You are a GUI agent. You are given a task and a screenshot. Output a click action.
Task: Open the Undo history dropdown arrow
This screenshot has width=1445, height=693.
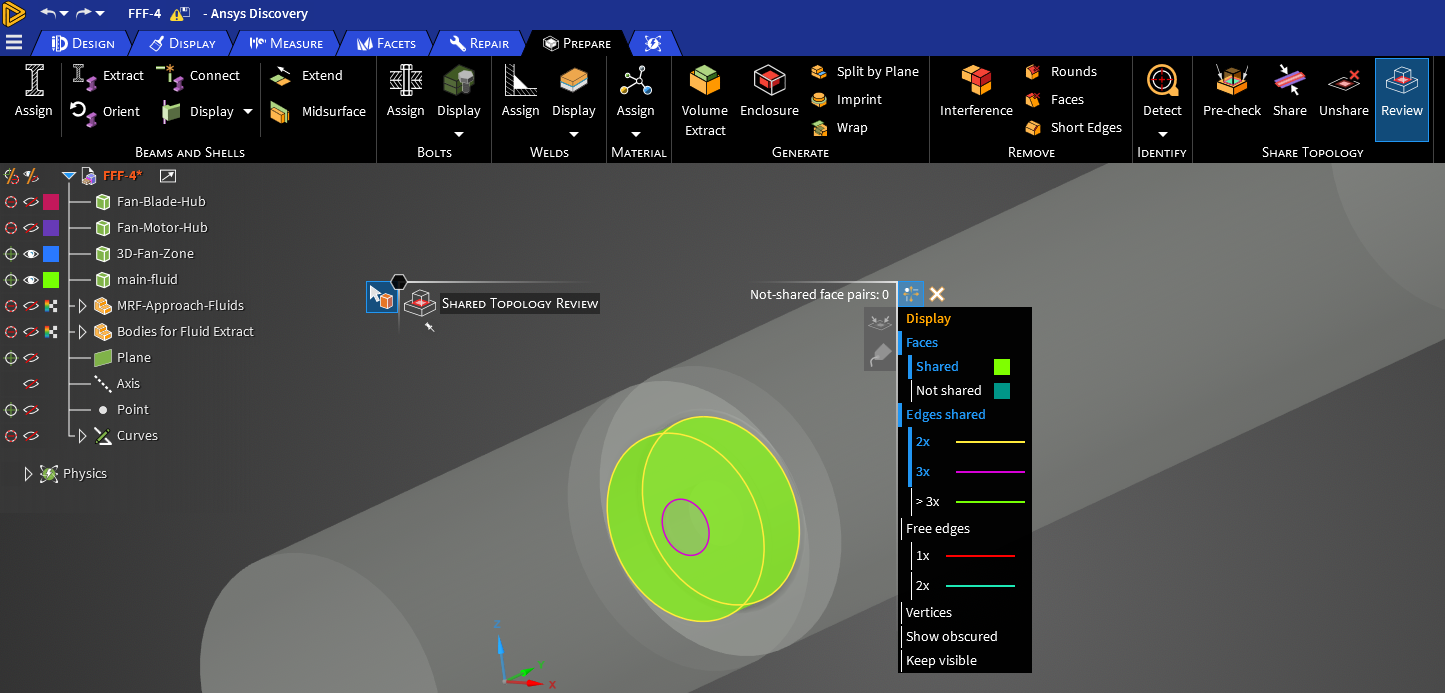[x=64, y=14]
